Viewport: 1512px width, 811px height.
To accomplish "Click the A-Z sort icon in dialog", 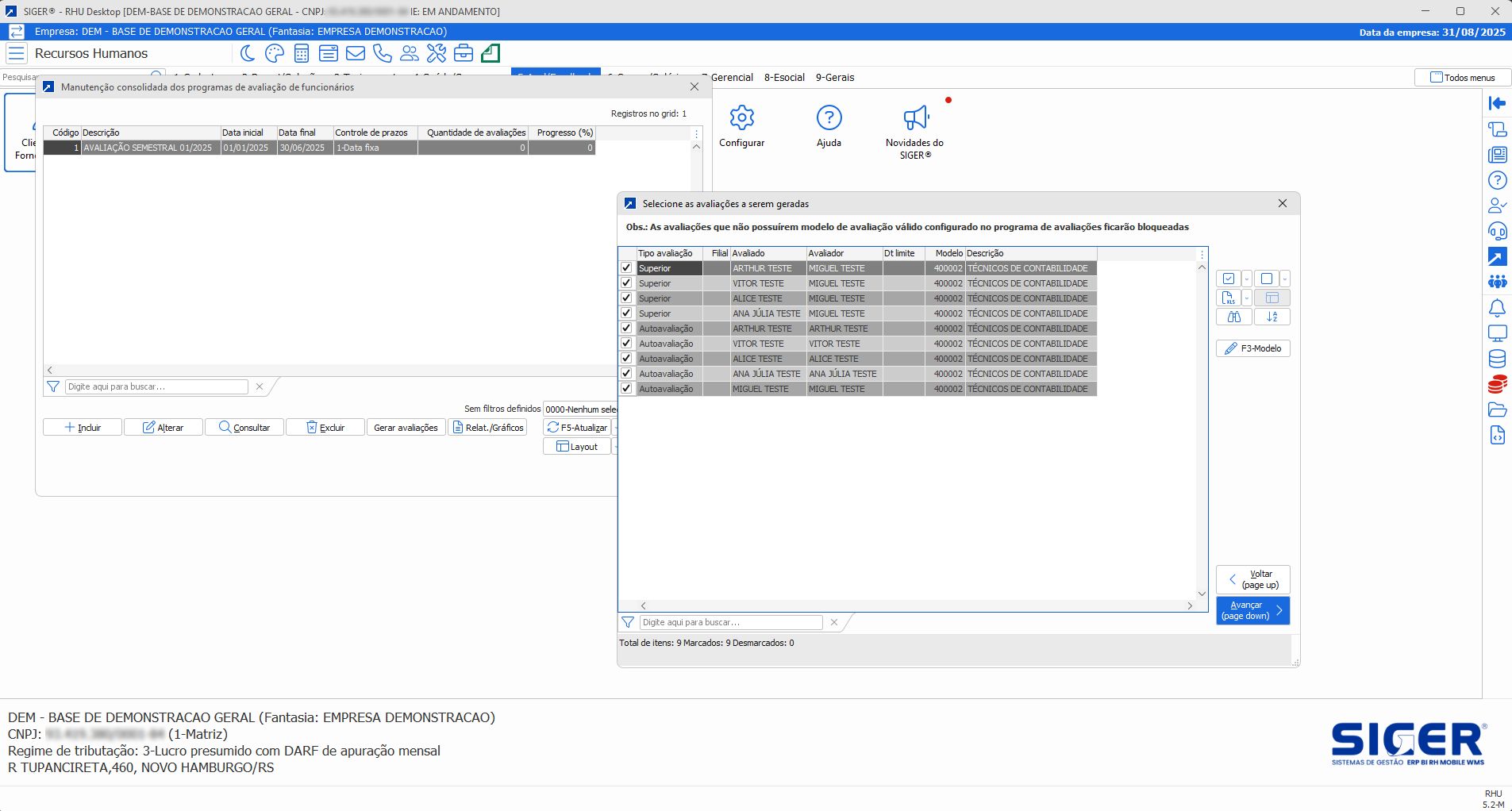I will click(x=1272, y=317).
